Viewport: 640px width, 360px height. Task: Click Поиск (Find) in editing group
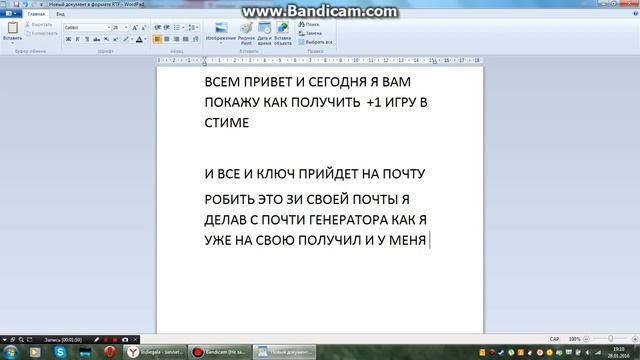coord(309,24)
